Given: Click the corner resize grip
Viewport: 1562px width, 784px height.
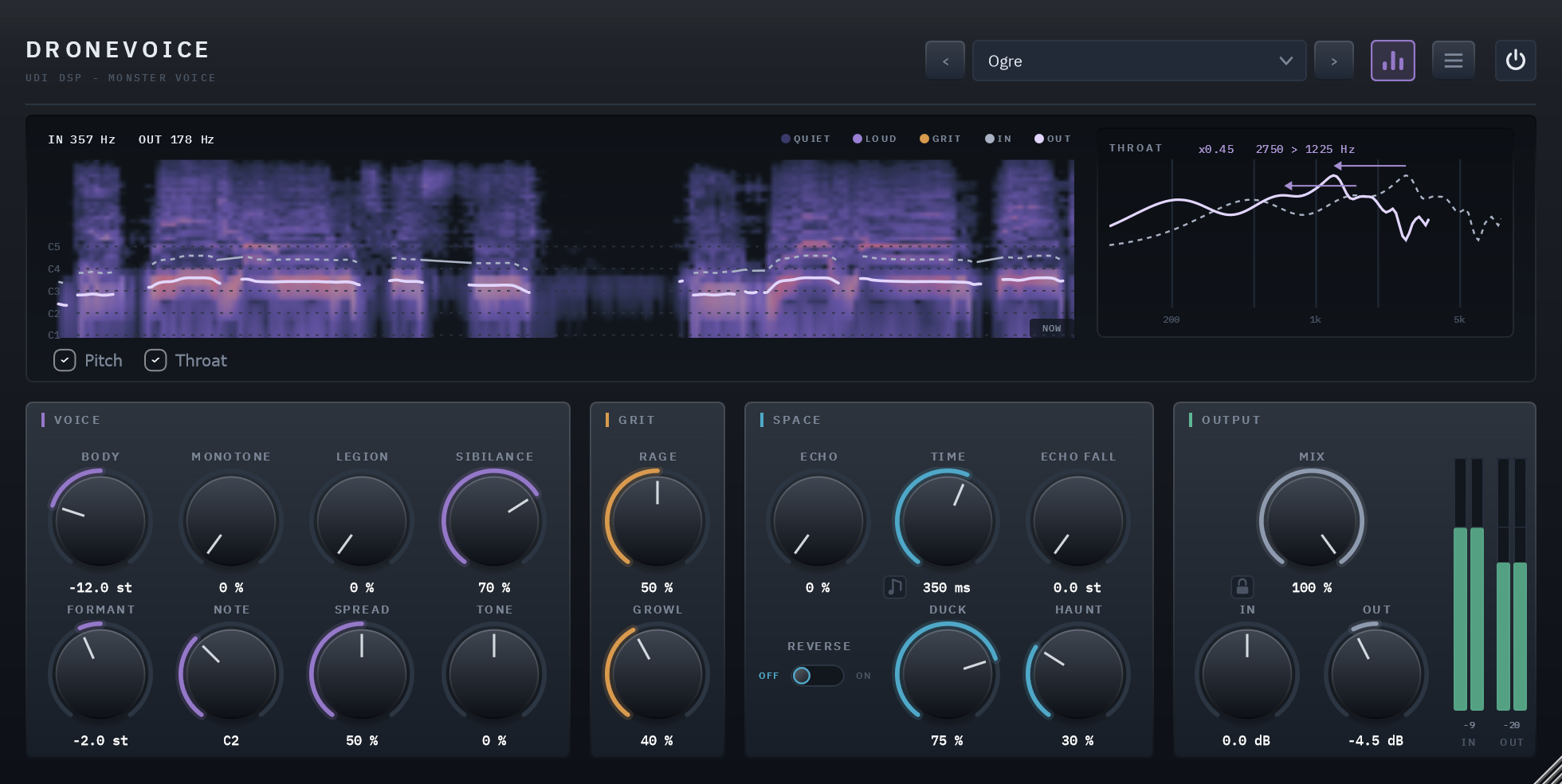Looking at the screenshot, I should (x=1548, y=770).
